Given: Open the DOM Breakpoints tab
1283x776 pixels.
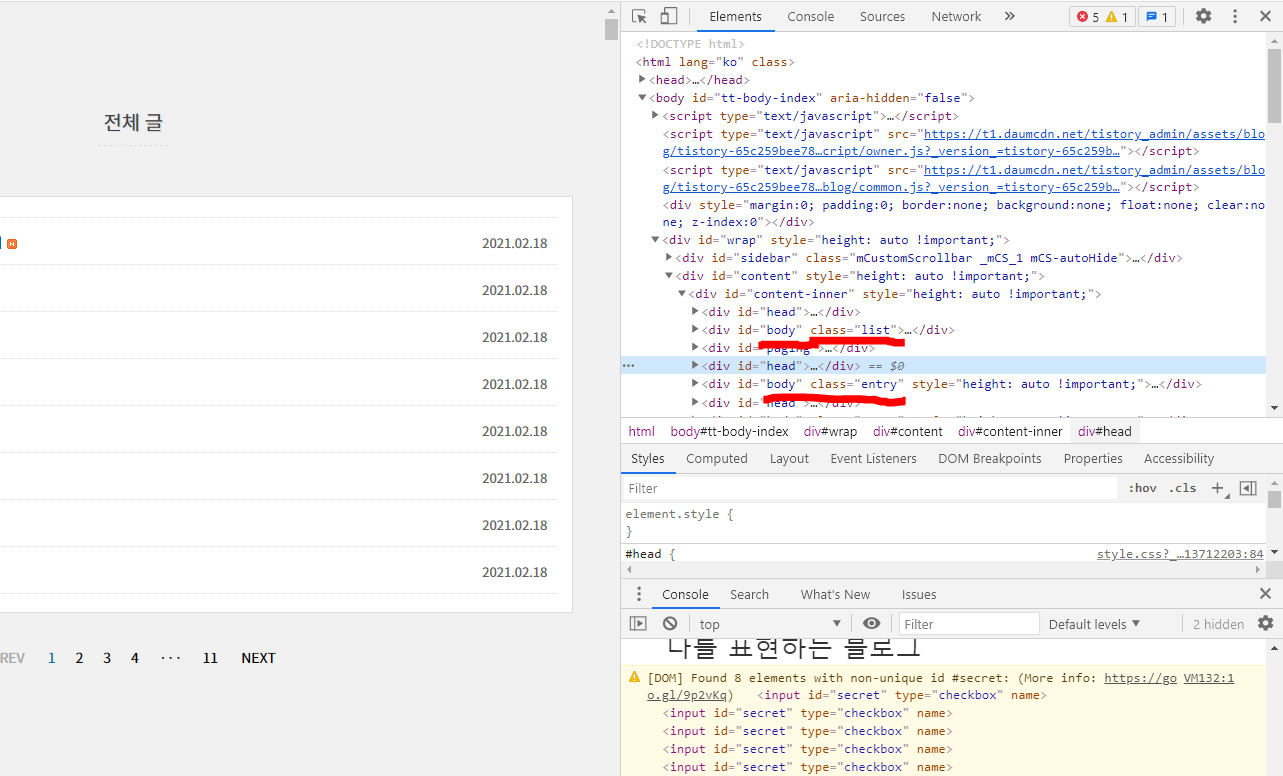Looking at the screenshot, I should pos(989,458).
